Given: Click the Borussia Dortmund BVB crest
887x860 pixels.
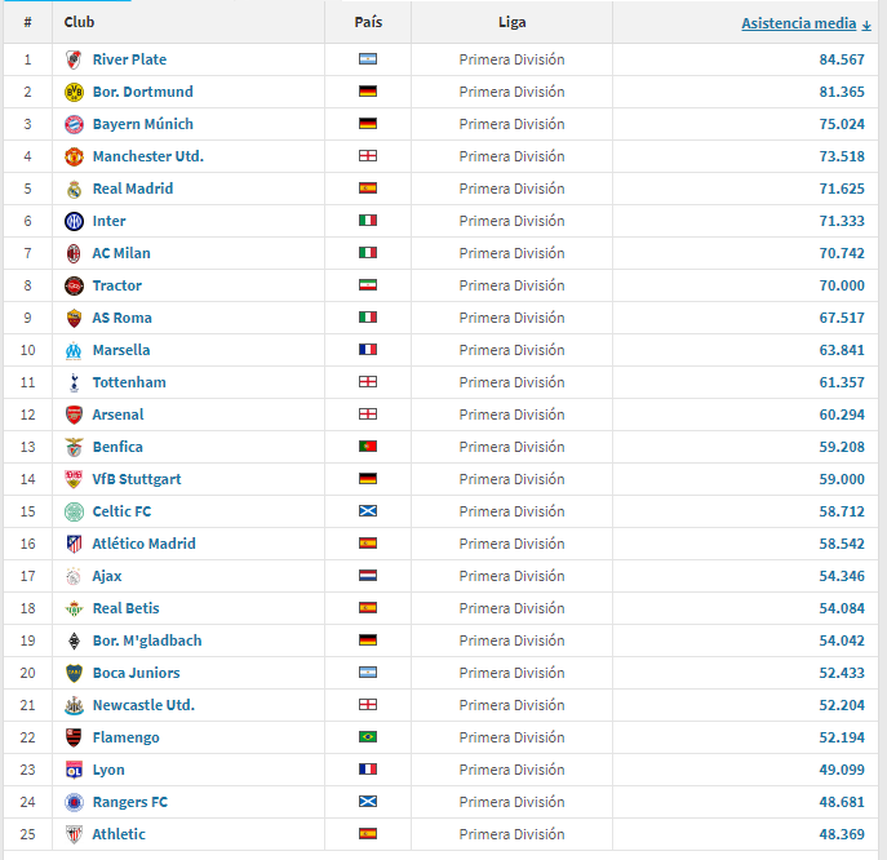Looking at the screenshot, I should tap(74, 92).
